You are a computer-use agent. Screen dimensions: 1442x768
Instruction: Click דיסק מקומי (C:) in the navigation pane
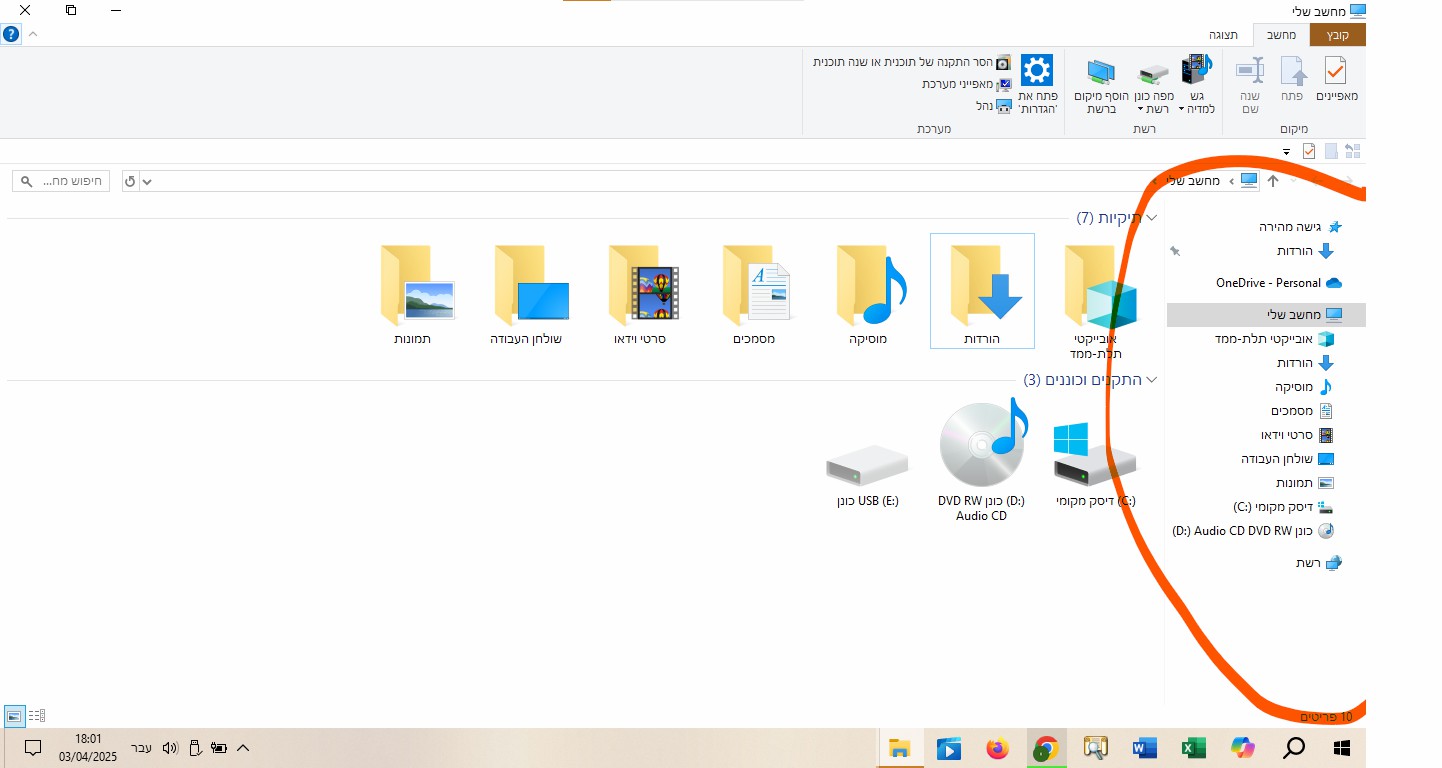click(1283, 507)
